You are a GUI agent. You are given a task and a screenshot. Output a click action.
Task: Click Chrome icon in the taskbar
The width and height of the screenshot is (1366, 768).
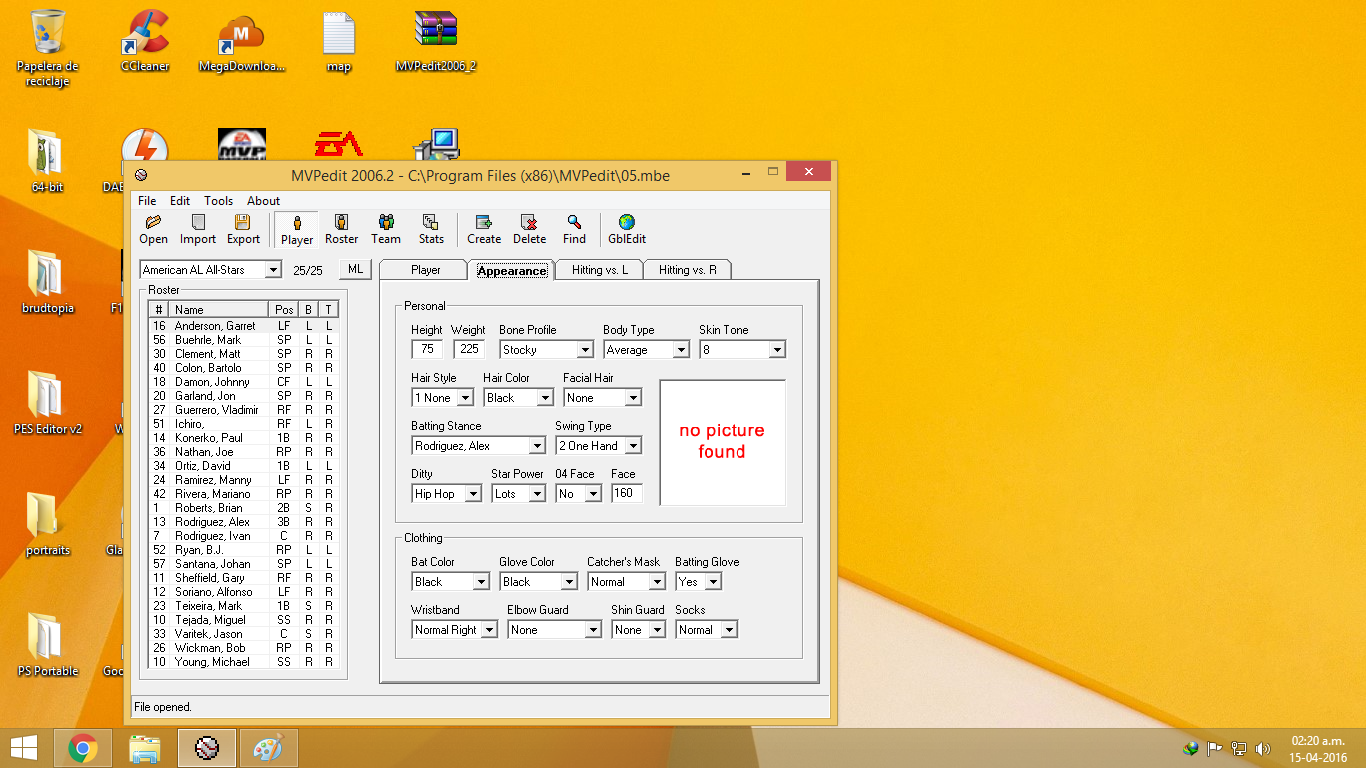82,748
